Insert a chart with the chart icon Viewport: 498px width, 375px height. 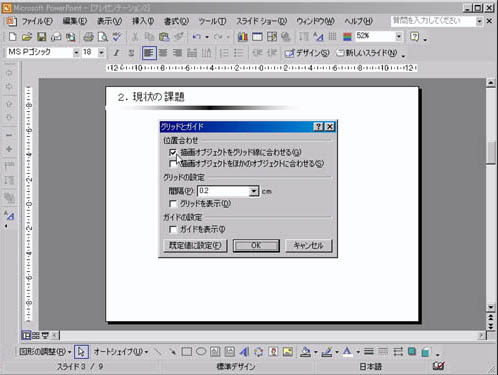243,36
